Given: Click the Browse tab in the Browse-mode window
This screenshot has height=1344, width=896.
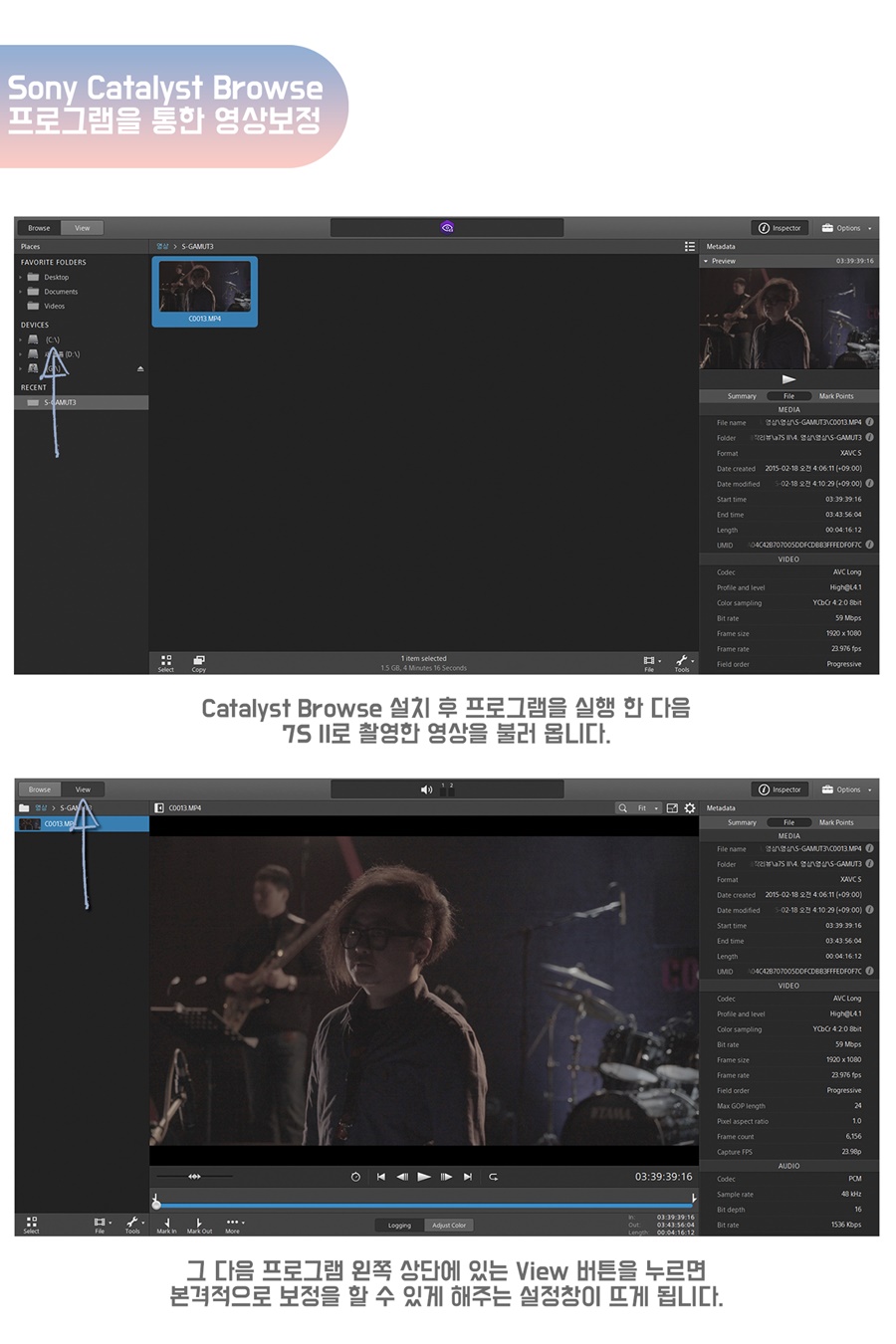Looking at the screenshot, I should 39,228.
